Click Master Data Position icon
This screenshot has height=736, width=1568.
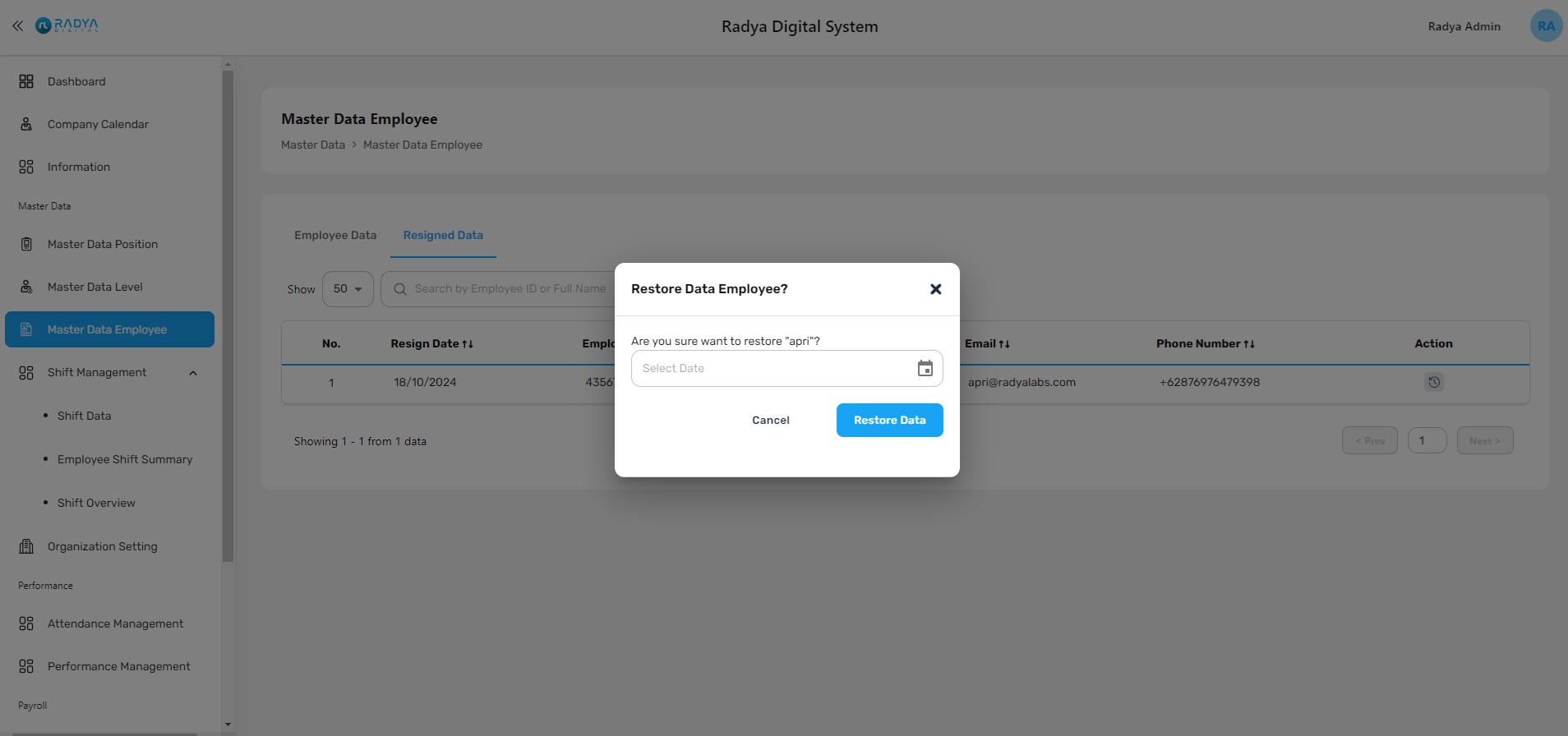(x=26, y=244)
